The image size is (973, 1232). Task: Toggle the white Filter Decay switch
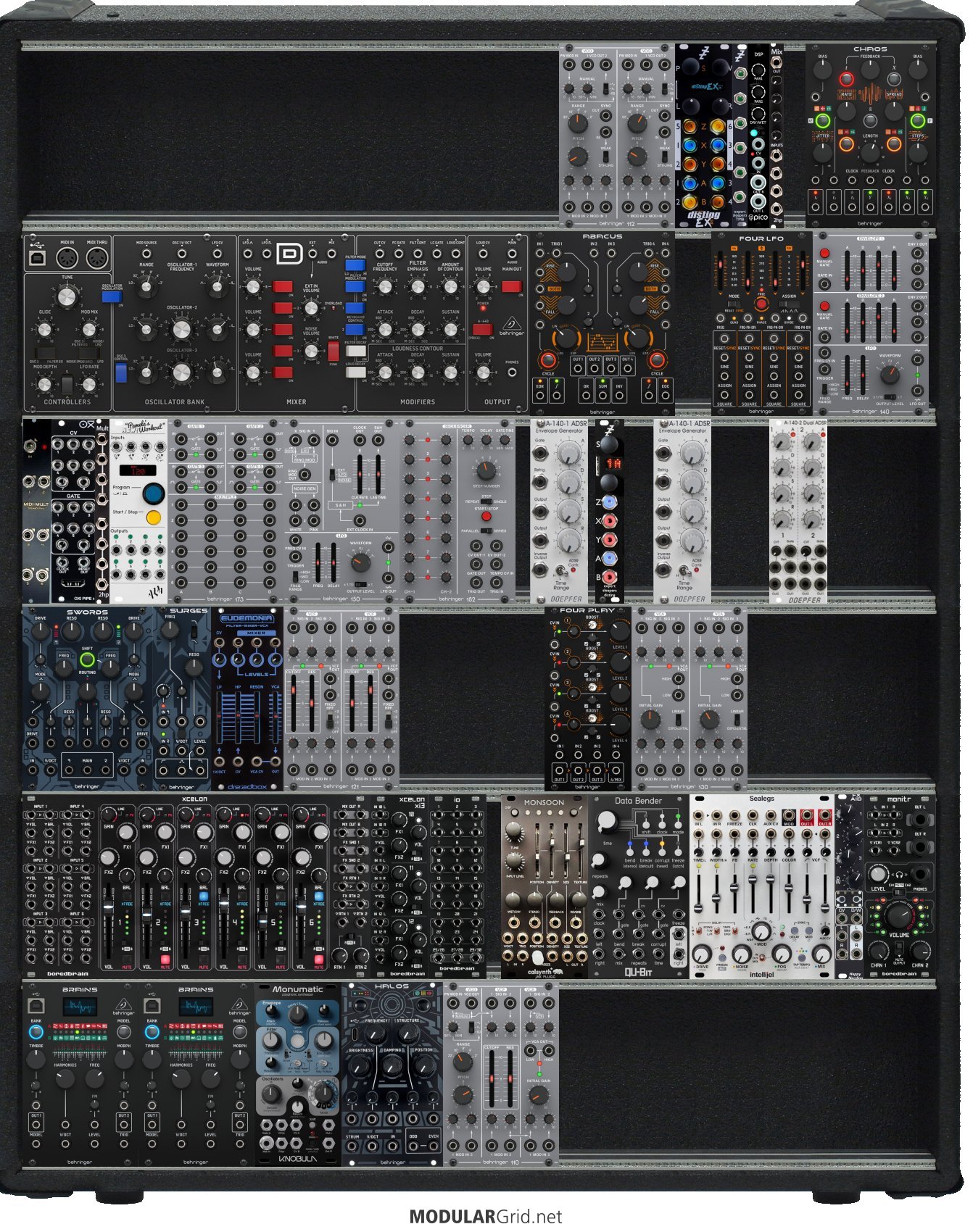pyautogui.click(x=355, y=352)
